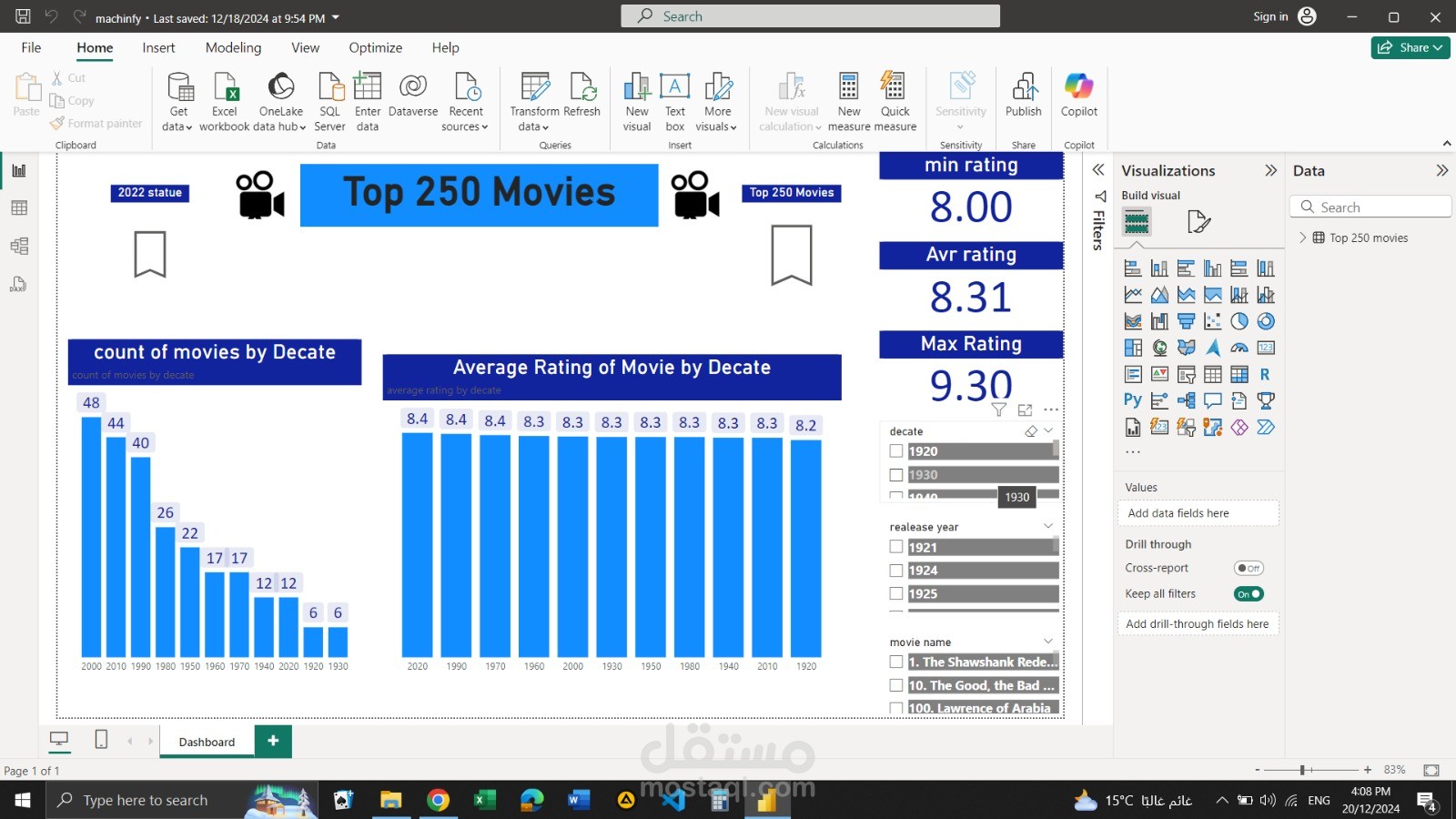The width and height of the screenshot is (1456, 819).
Task: Select the Treemap visual icon
Action: (x=1133, y=348)
